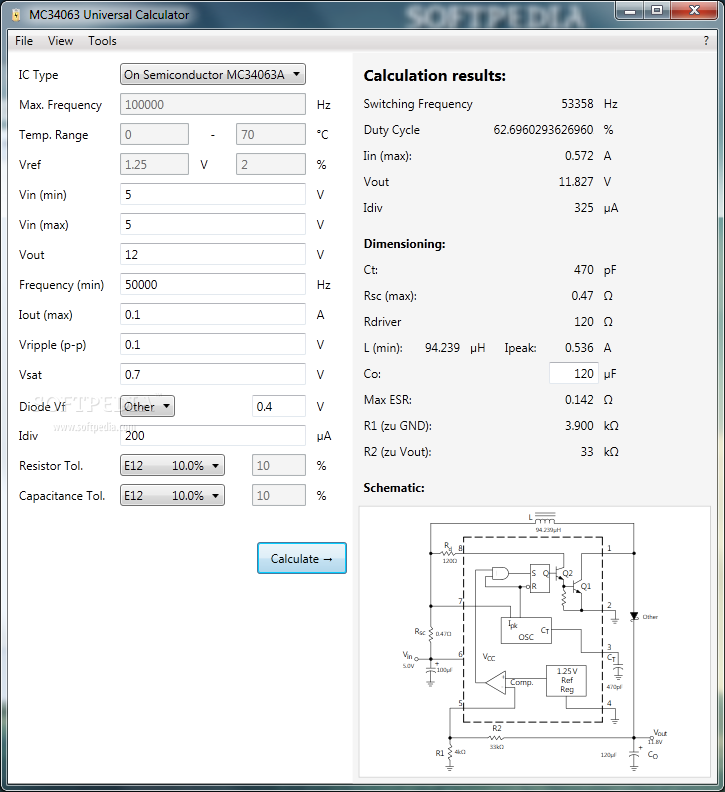Viewport: 725px width, 792px height.
Task: Click the Dimensioning heading
Action: coord(404,244)
